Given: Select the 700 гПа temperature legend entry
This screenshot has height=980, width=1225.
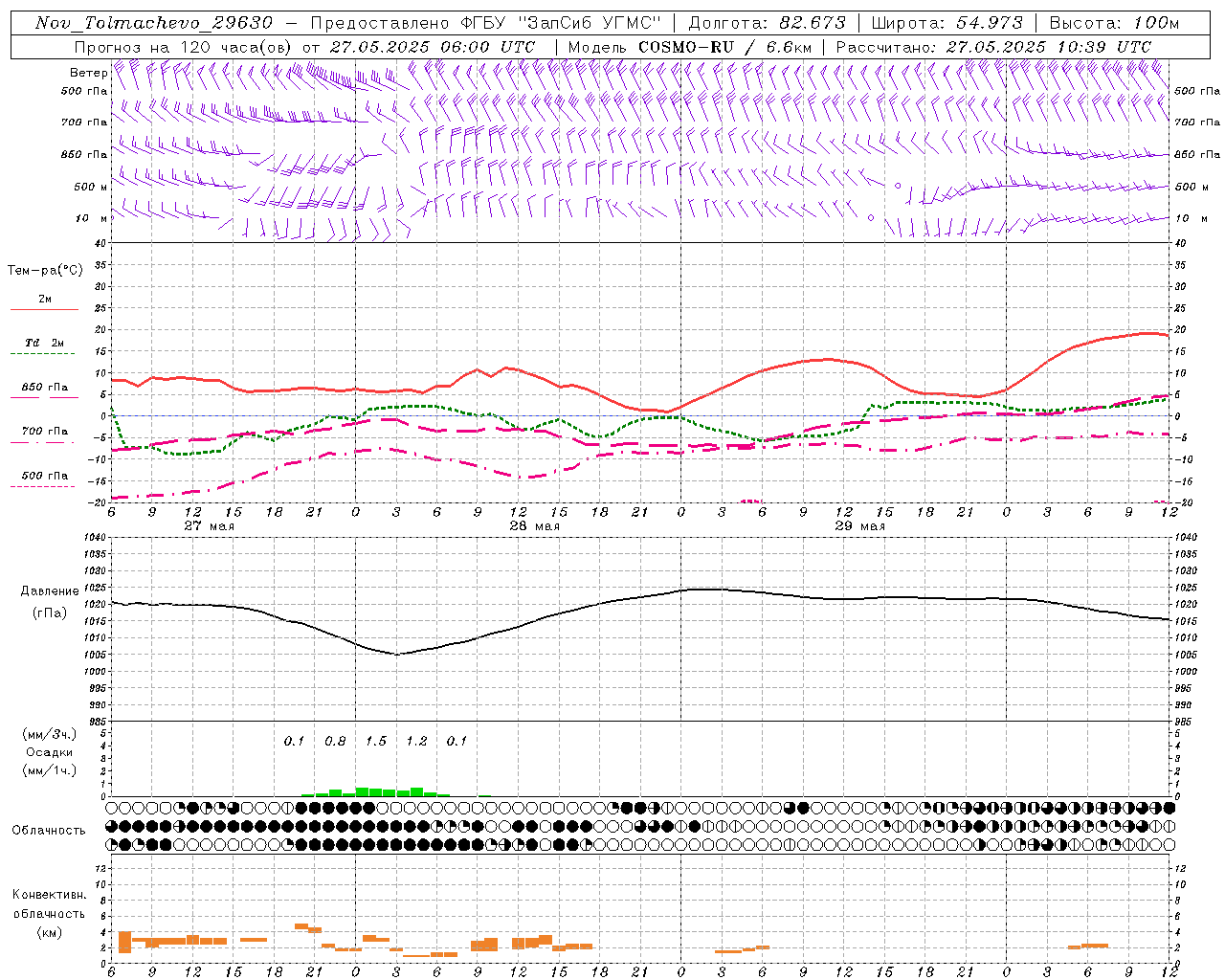Looking at the screenshot, I should pos(44,435).
